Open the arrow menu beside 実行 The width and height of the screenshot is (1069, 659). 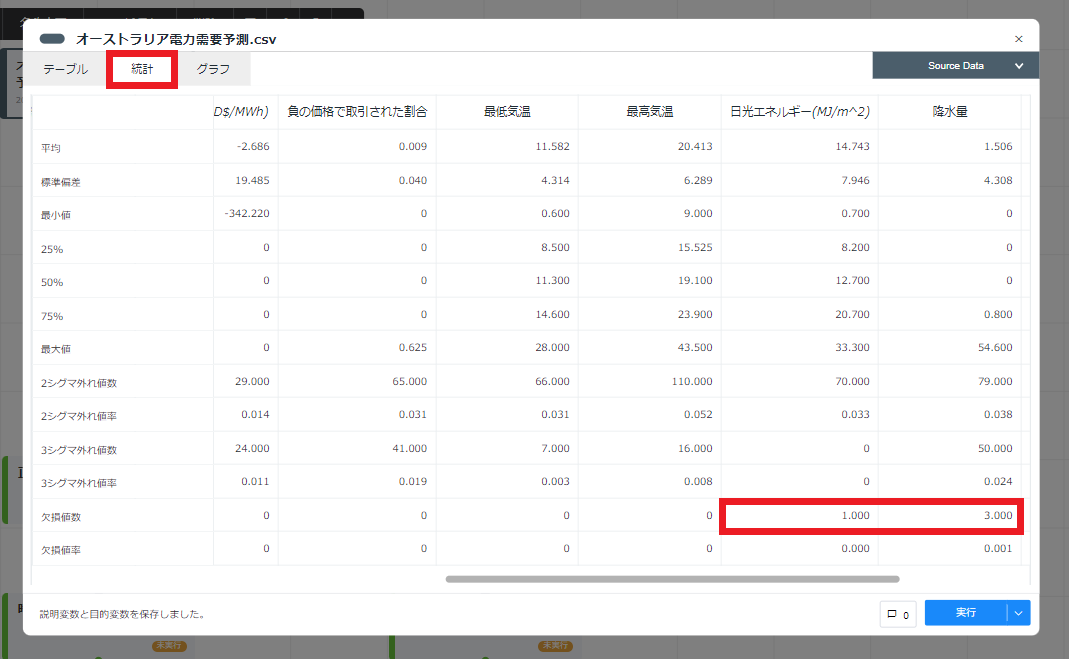1018,613
